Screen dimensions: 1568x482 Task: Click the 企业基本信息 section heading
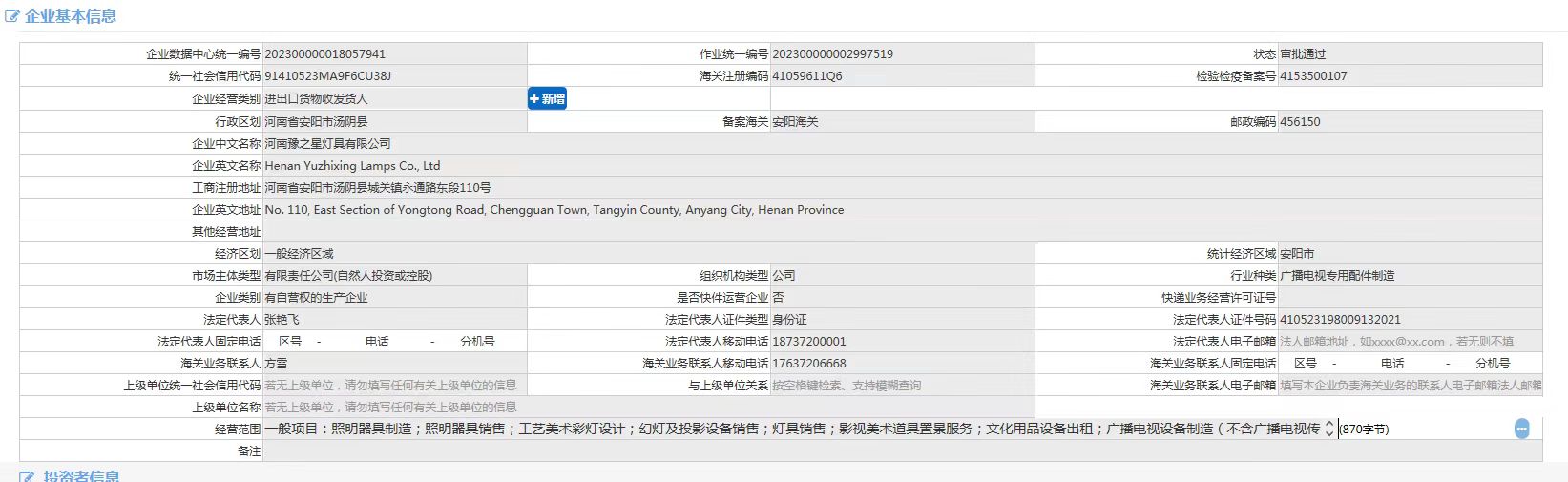71,16
